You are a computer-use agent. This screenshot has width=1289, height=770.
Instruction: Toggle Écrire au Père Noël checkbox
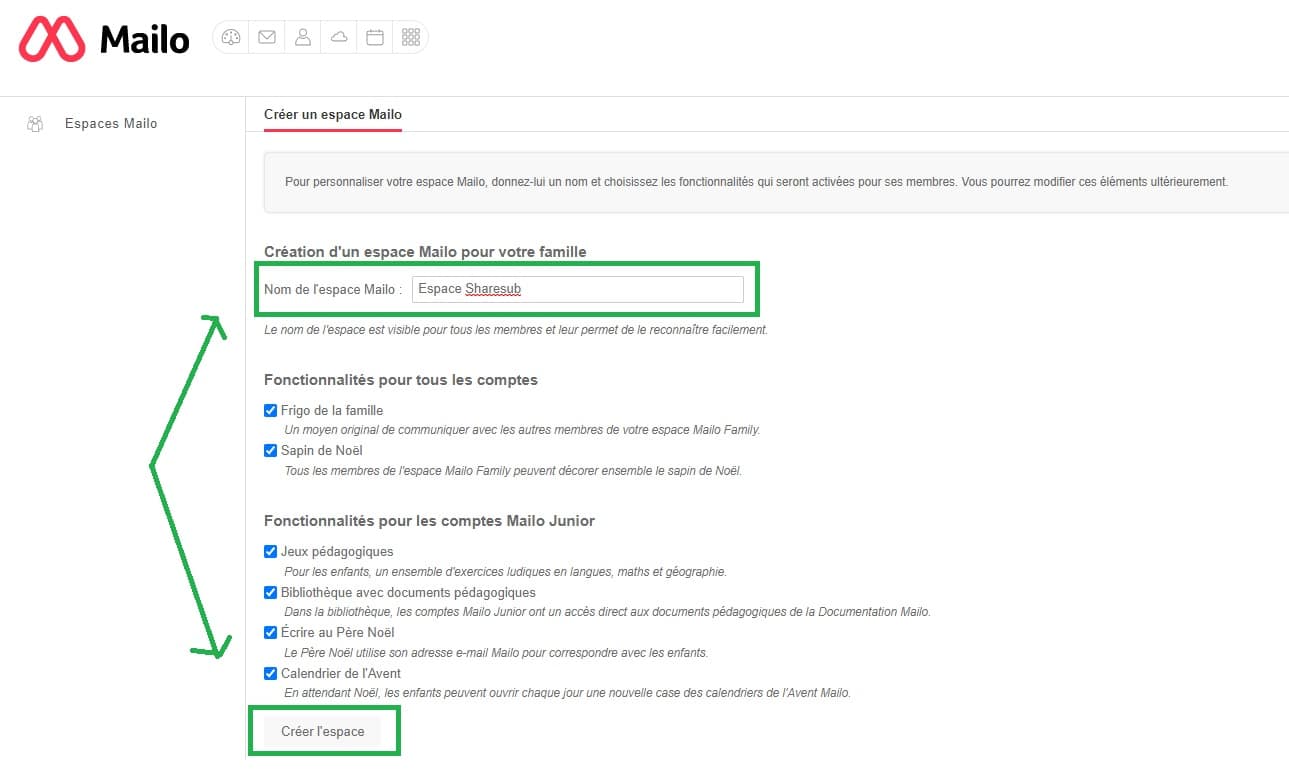pyautogui.click(x=270, y=632)
